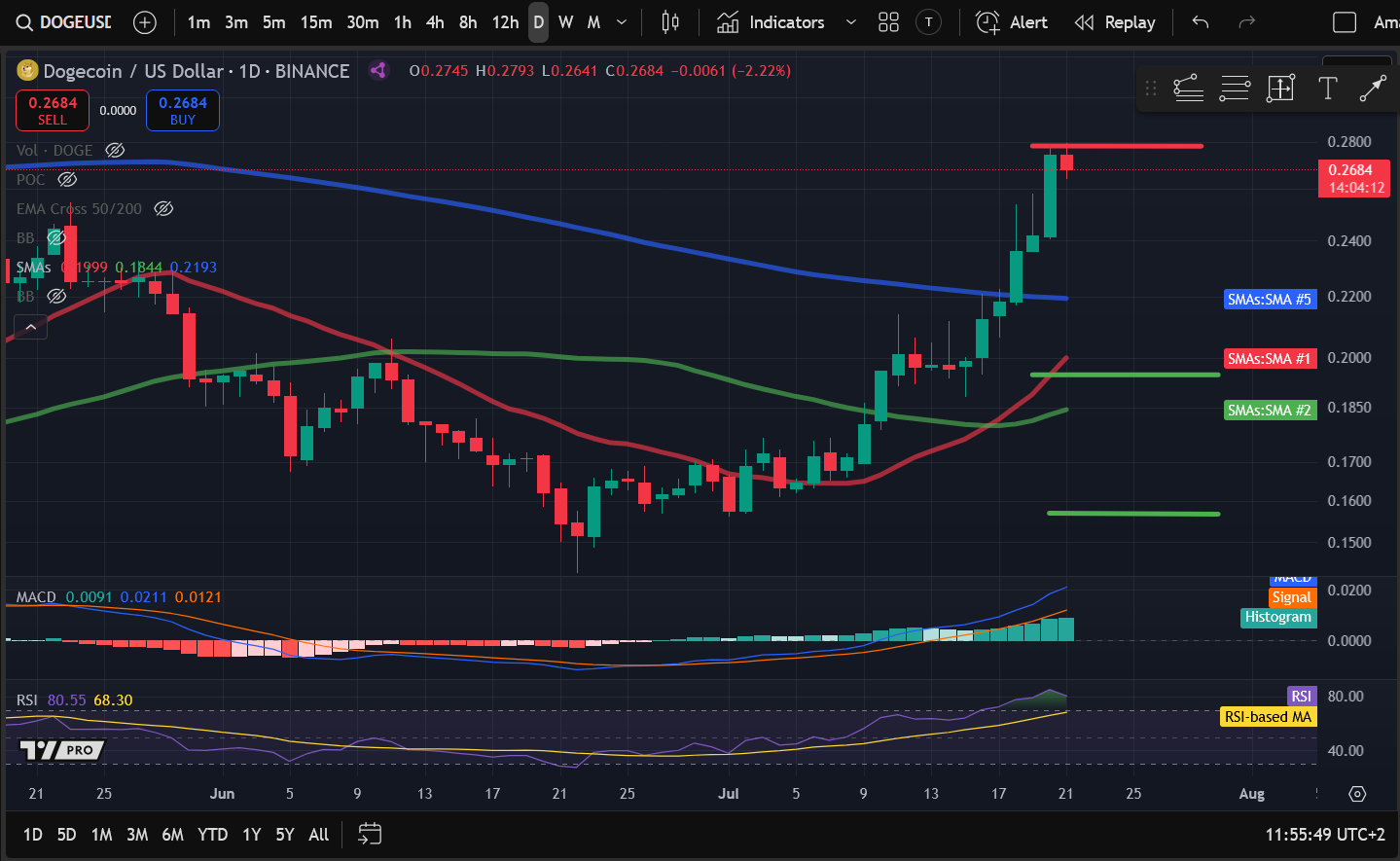Open symbol search for DOGEUSD
Image resolution: width=1400 pixels, height=861 pixels.
click(64, 22)
